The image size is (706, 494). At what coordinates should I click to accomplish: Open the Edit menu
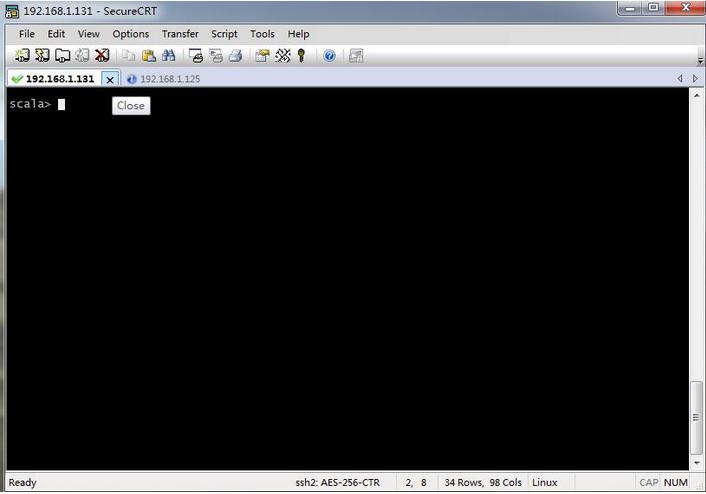56,34
